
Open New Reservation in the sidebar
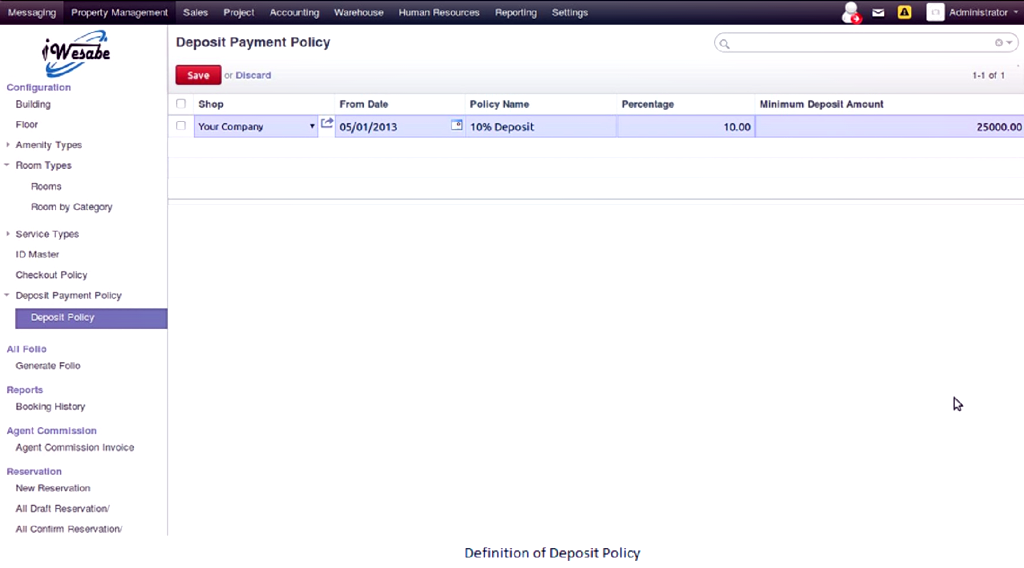(53, 488)
